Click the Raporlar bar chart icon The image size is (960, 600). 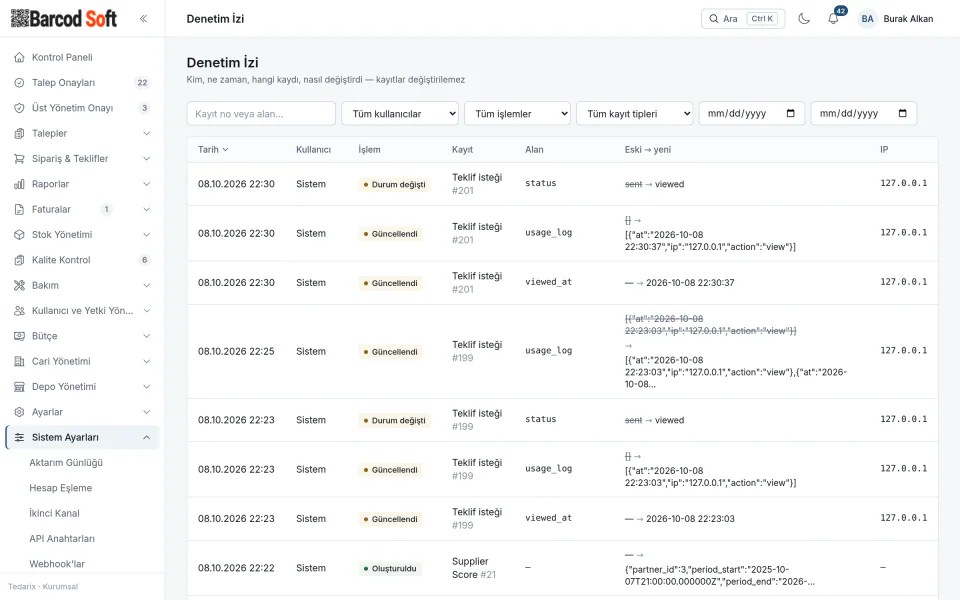click(20, 184)
